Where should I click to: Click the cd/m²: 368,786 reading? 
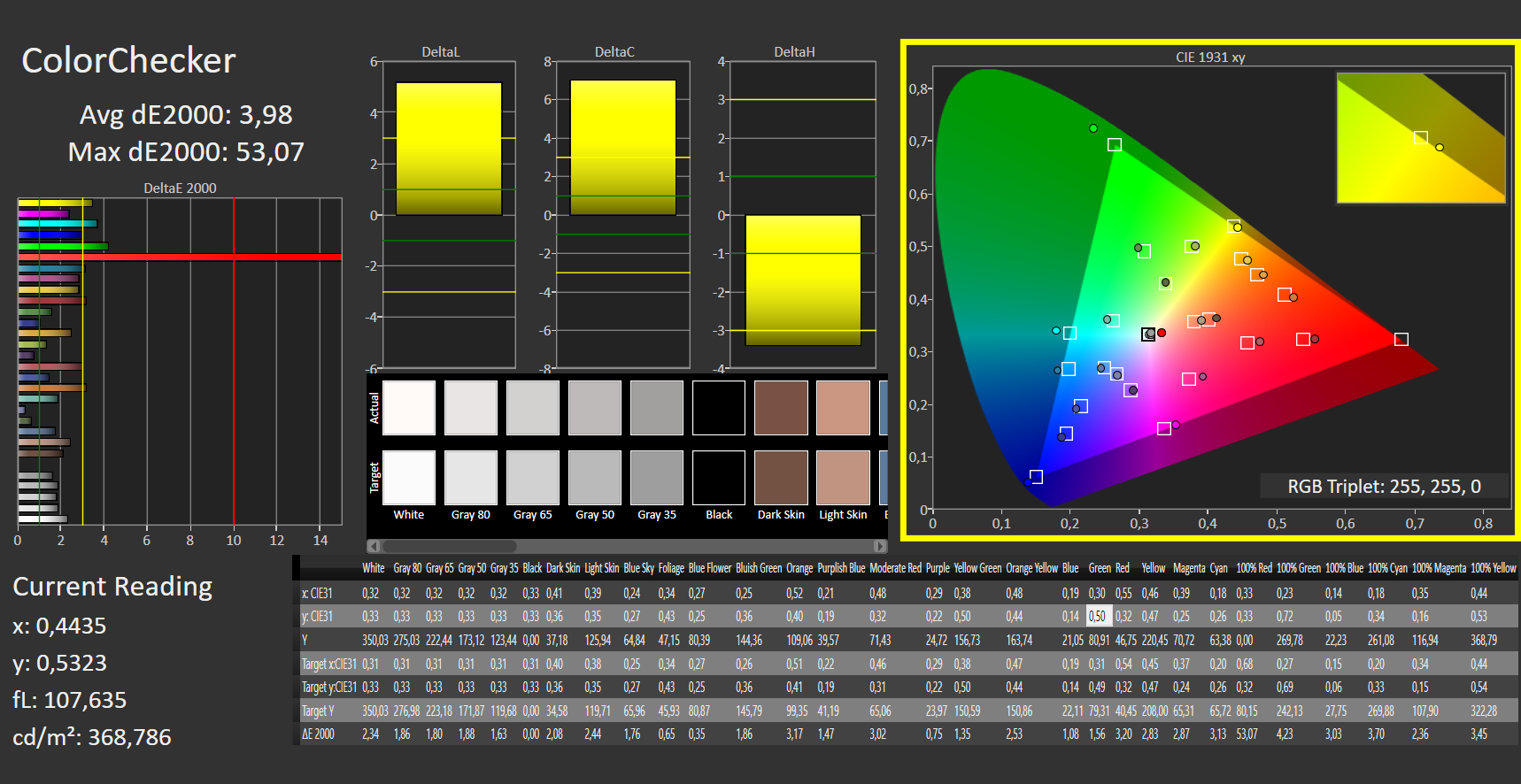(92, 737)
